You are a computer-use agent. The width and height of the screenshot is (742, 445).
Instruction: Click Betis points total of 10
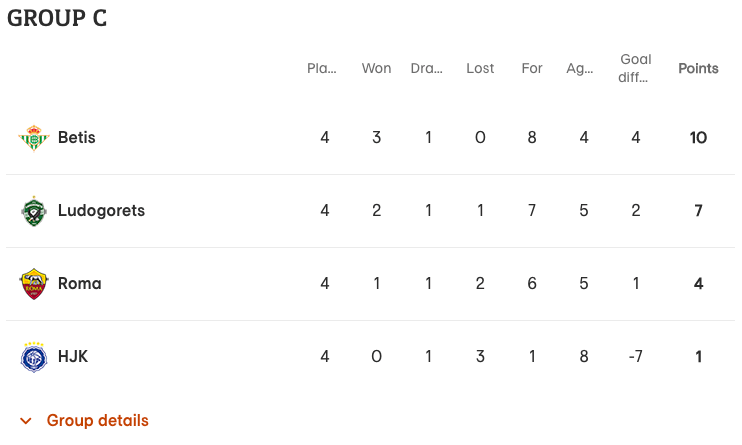pos(698,138)
